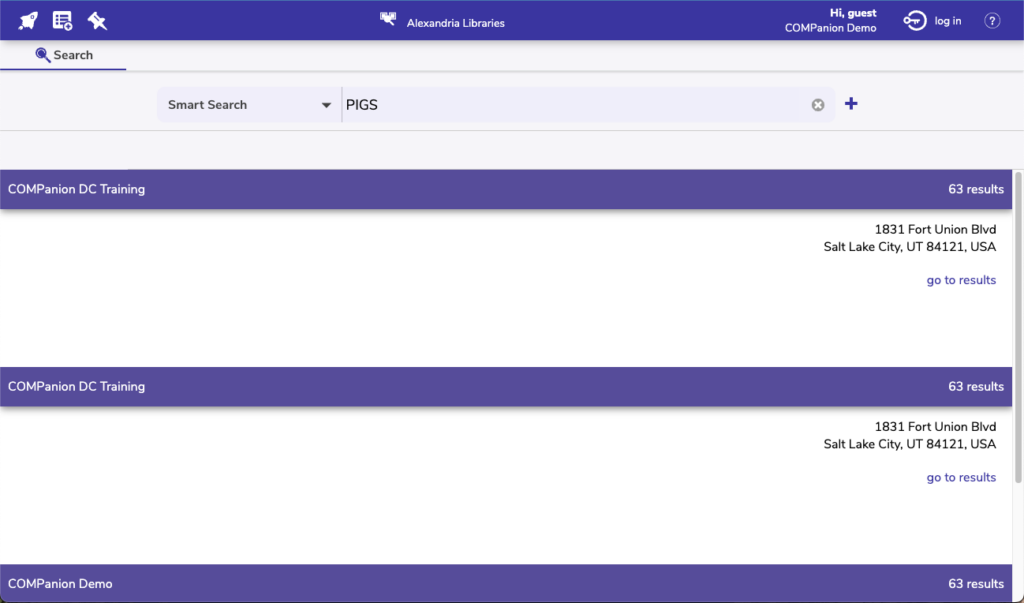1024x603 pixels.
Task: Open the list with plus icon
Action: coord(62,21)
